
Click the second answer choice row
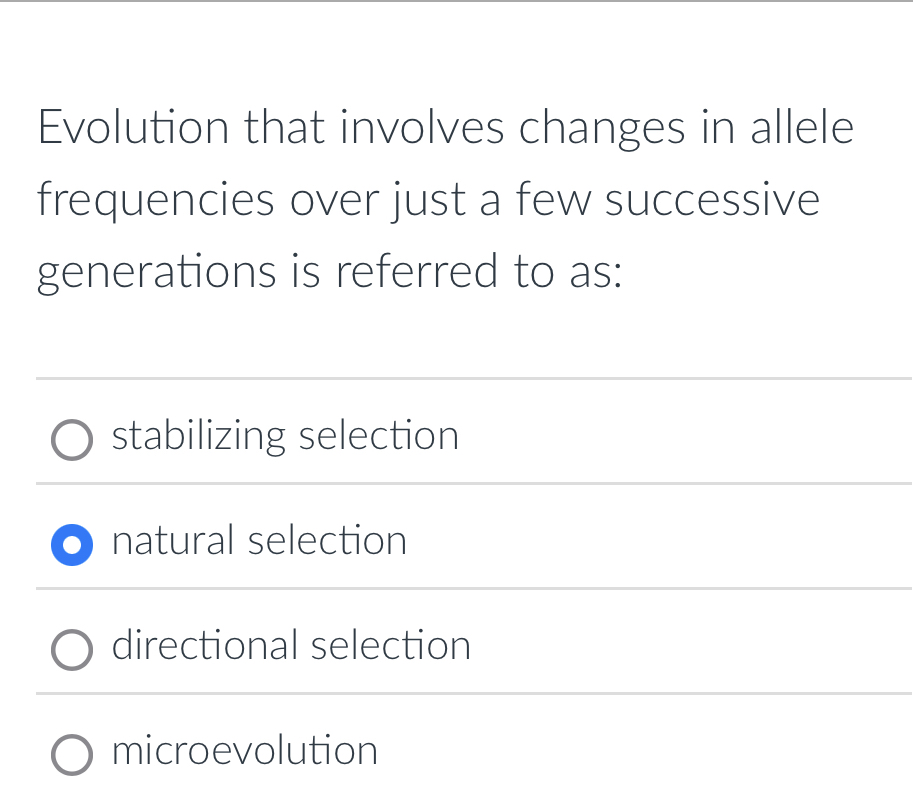[x=259, y=542]
